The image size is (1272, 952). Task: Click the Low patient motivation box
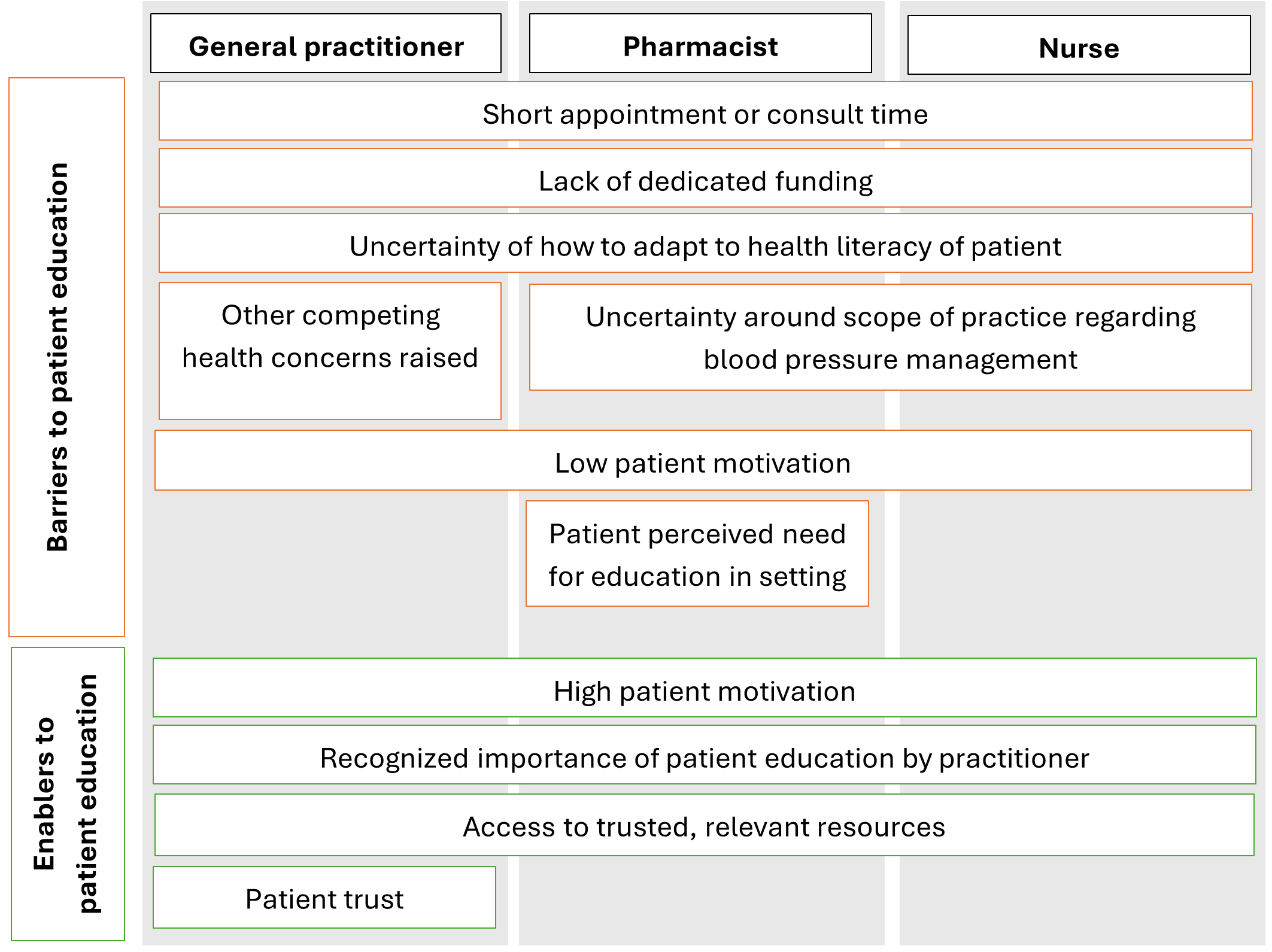pyautogui.click(x=703, y=460)
